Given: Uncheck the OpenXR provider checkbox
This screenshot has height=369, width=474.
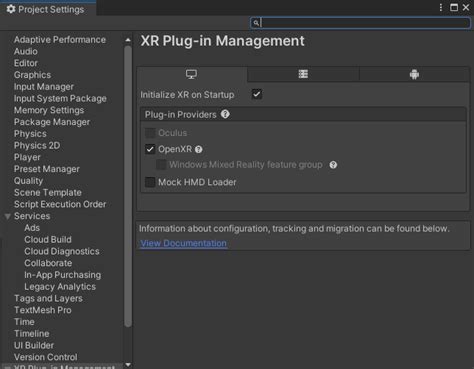Looking at the screenshot, I should [x=150, y=149].
